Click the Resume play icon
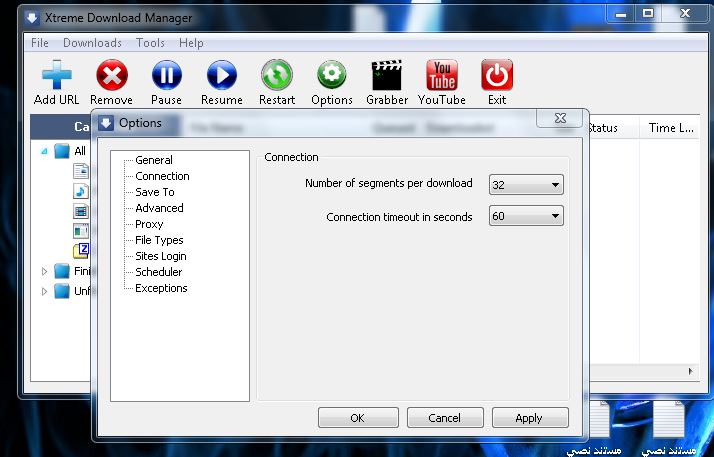This screenshot has width=714, height=457. tap(221, 76)
